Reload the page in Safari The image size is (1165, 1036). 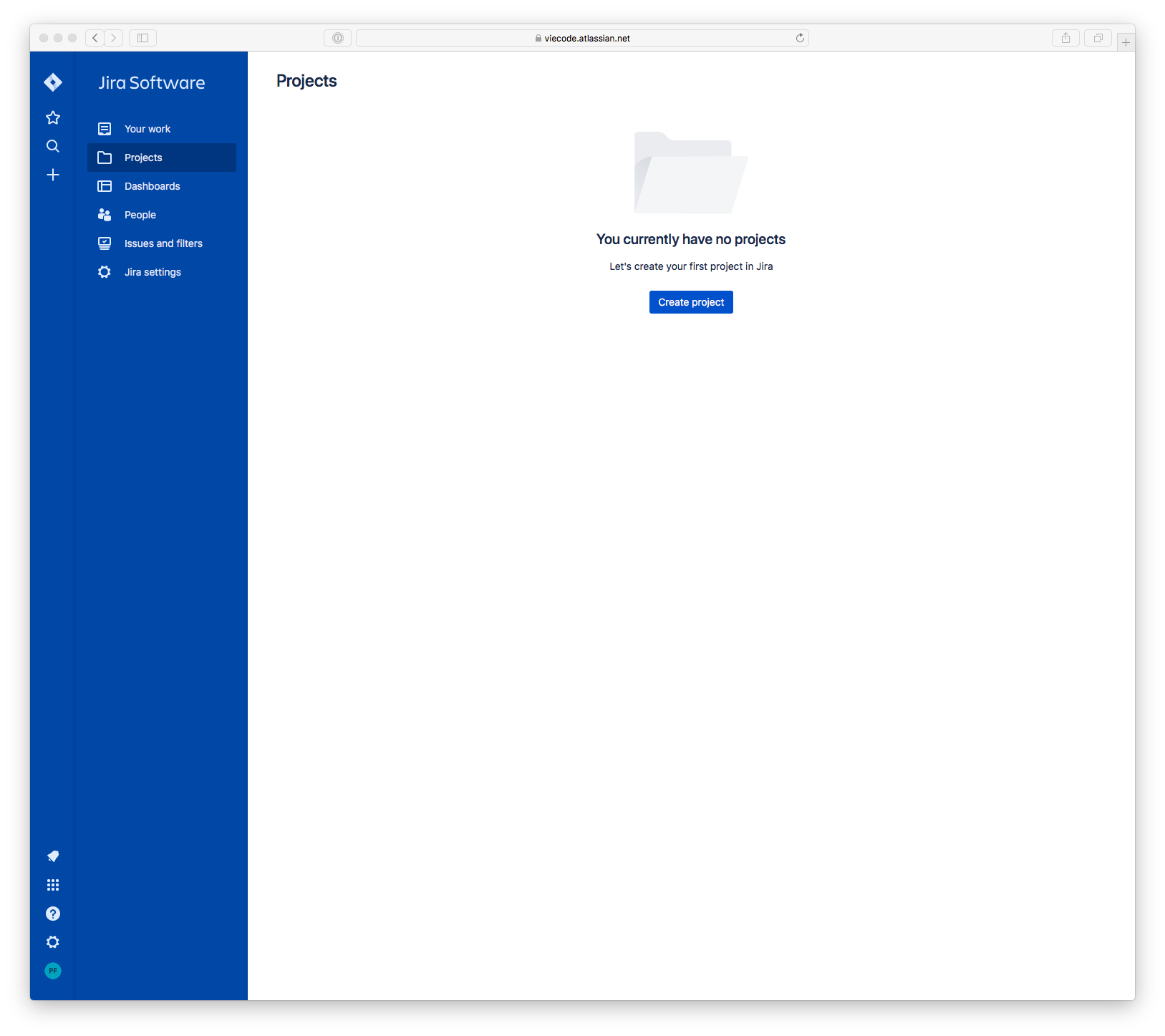[x=800, y=38]
